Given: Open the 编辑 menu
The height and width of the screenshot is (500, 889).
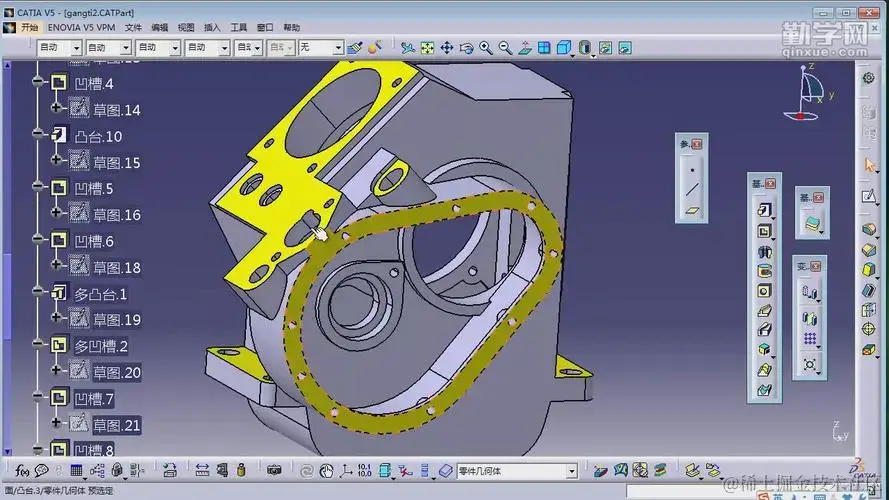Looking at the screenshot, I should point(159,27).
